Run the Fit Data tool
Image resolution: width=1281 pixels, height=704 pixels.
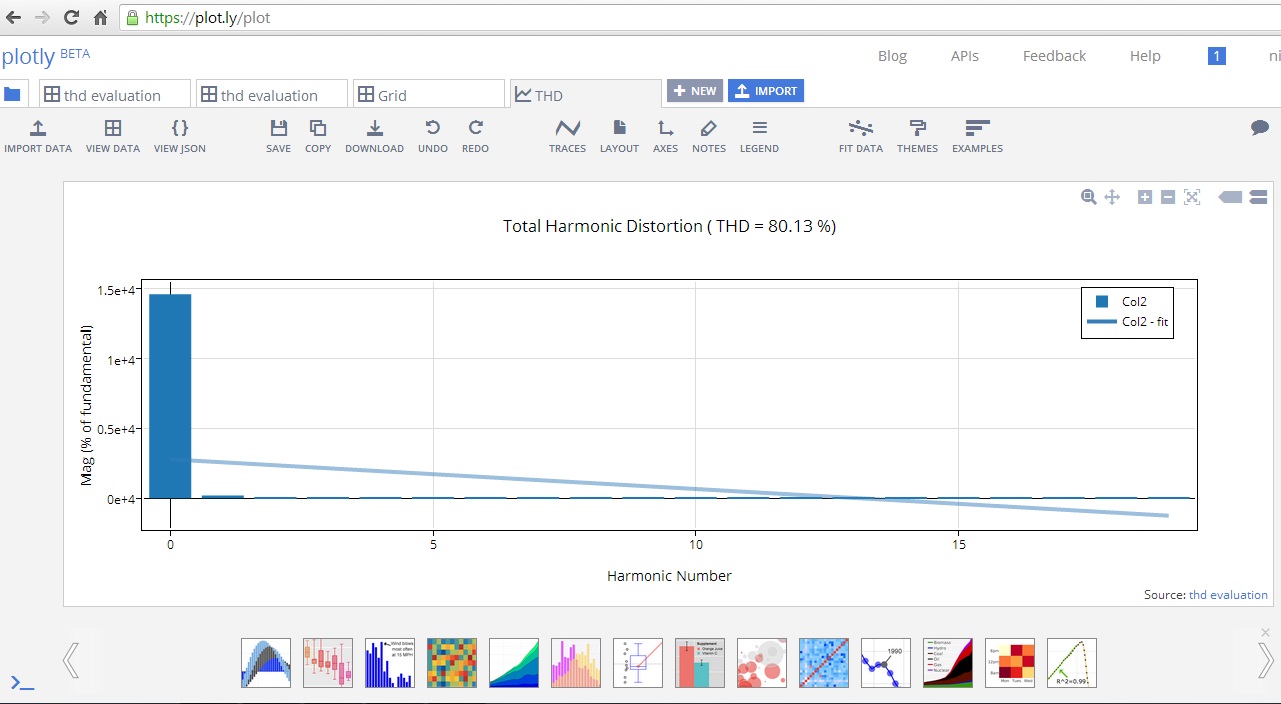coord(860,135)
